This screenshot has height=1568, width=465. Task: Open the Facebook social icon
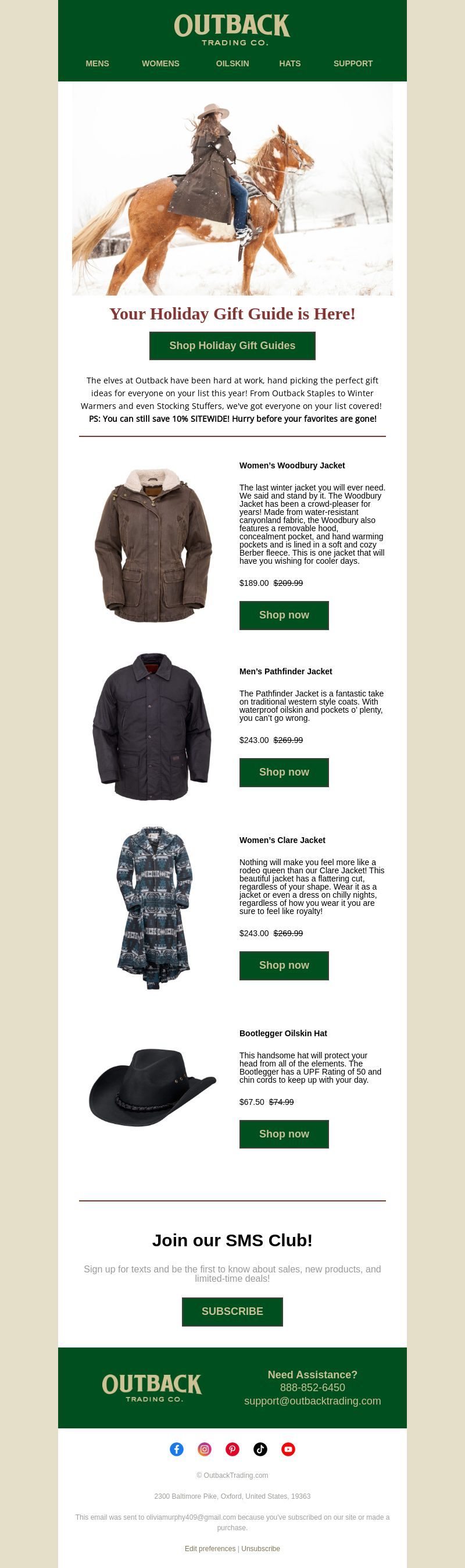pyautogui.click(x=177, y=1449)
